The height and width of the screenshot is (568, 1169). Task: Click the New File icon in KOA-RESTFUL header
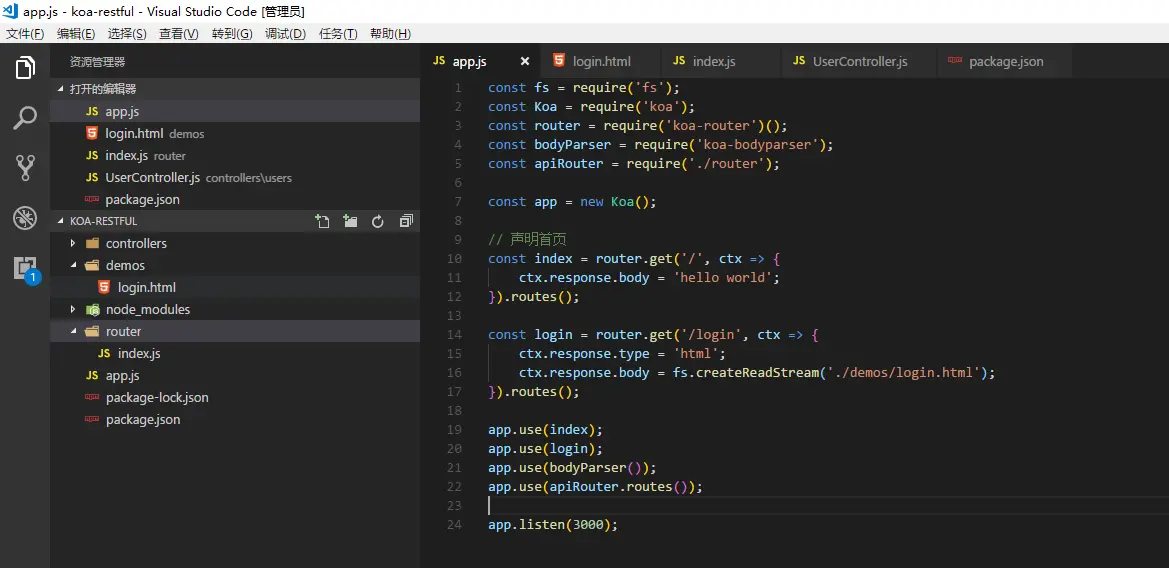pyautogui.click(x=322, y=221)
